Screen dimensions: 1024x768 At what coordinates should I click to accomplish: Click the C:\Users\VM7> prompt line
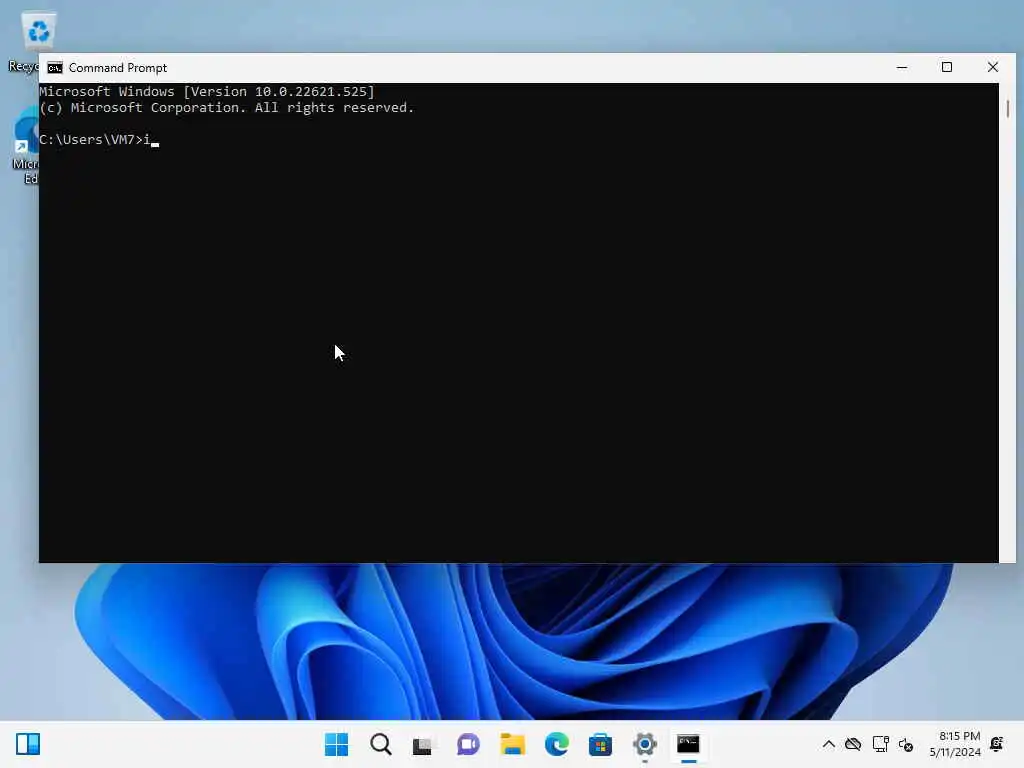tap(95, 140)
